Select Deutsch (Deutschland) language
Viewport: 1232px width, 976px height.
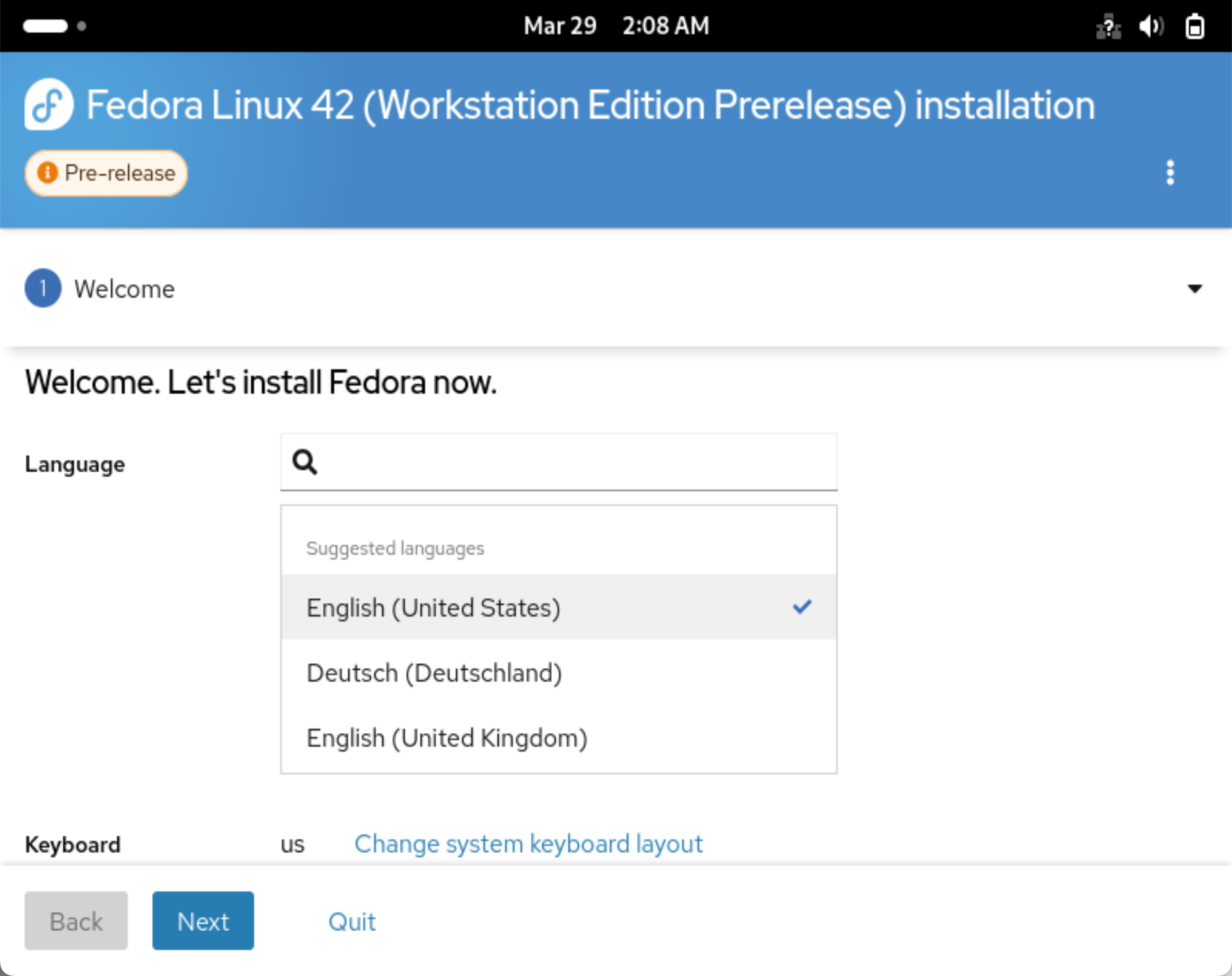point(434,673)
